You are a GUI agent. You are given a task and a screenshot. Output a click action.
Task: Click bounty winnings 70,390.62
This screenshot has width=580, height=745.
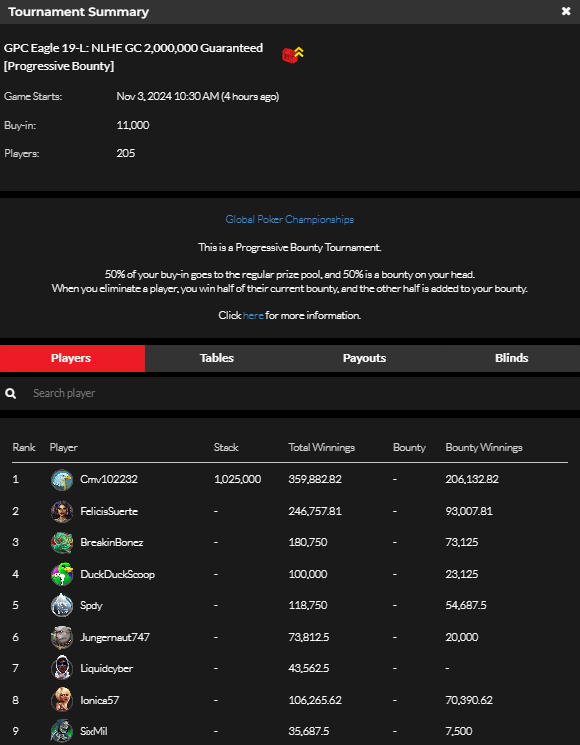[469, 700]
